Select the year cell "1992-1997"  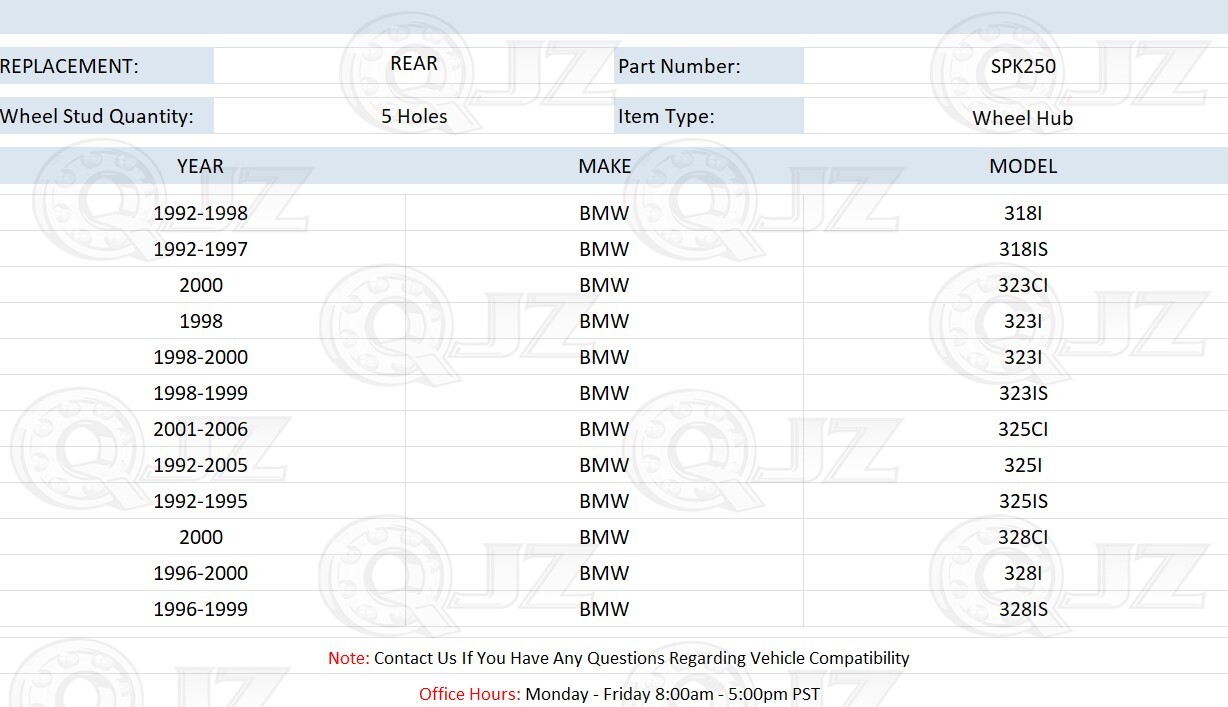pyautogui.click(x=200, y=249)
